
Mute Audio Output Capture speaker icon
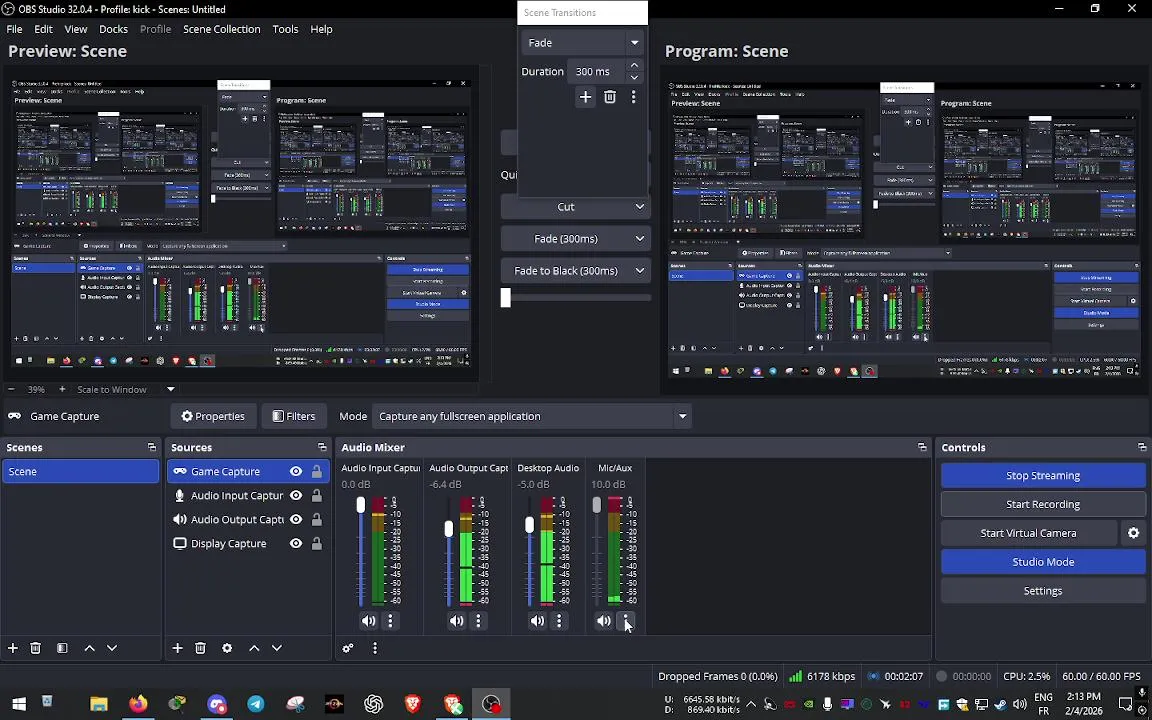pyautogui.click(x=457, y=621)
